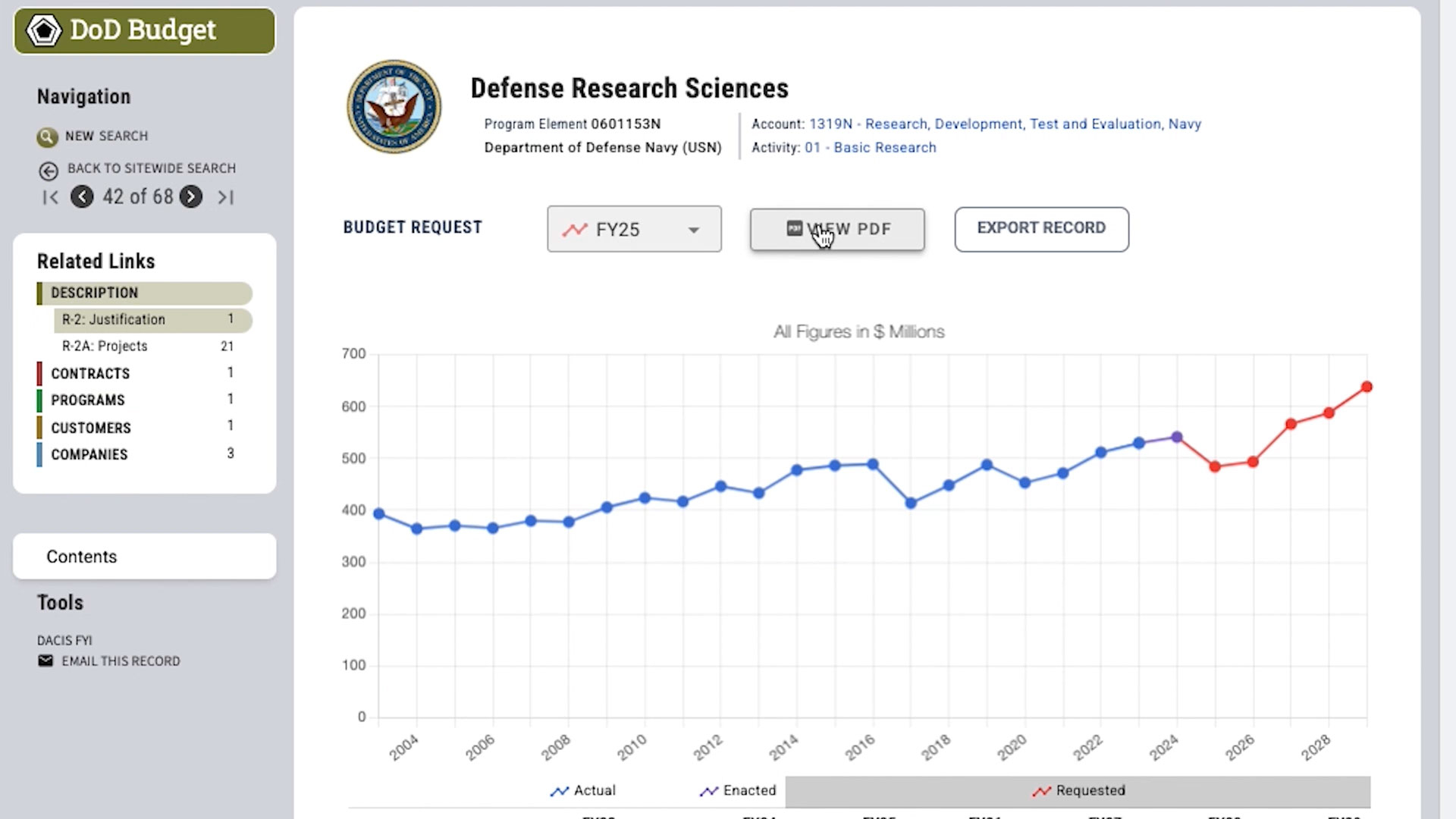Jump to last record icon
Screen dimensions: 1456x819
tap(225, 198)
